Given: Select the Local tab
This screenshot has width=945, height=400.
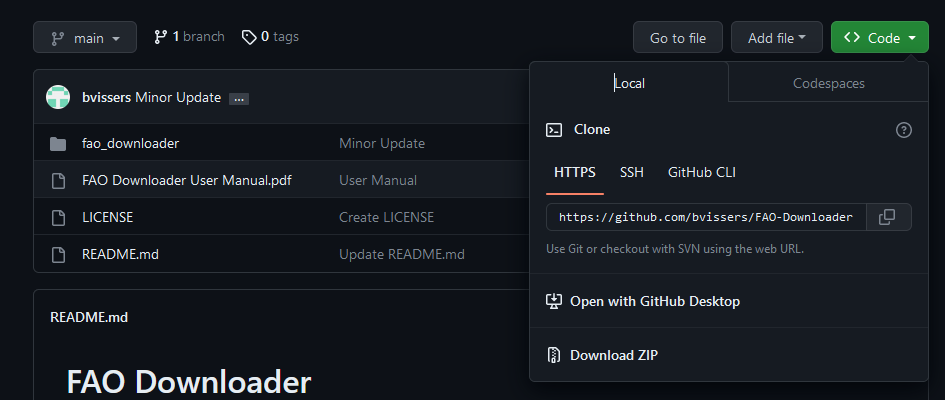Looking at the screenshot, I should point(629,83).
